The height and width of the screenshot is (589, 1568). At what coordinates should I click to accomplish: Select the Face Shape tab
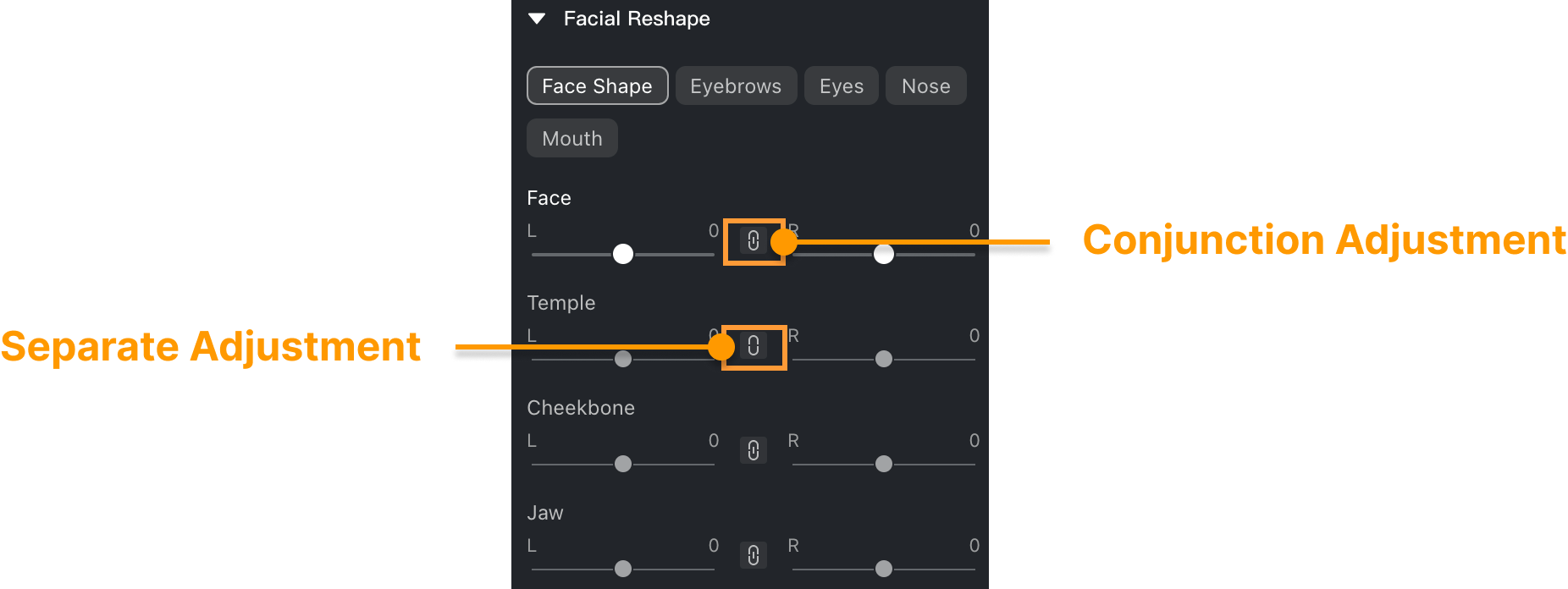(597, 86)
